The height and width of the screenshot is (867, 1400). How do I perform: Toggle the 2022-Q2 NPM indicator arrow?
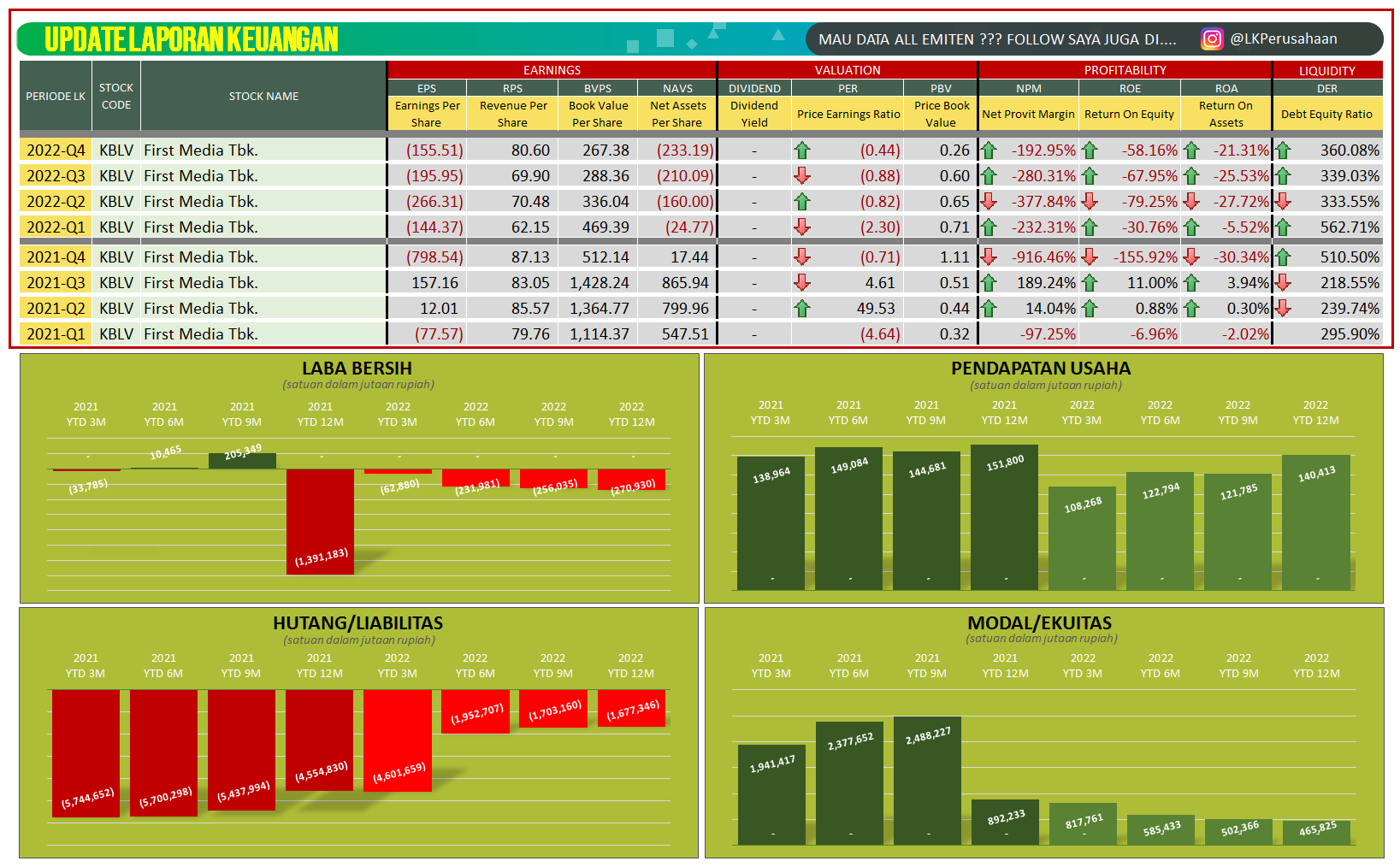(x=989, y=201)
